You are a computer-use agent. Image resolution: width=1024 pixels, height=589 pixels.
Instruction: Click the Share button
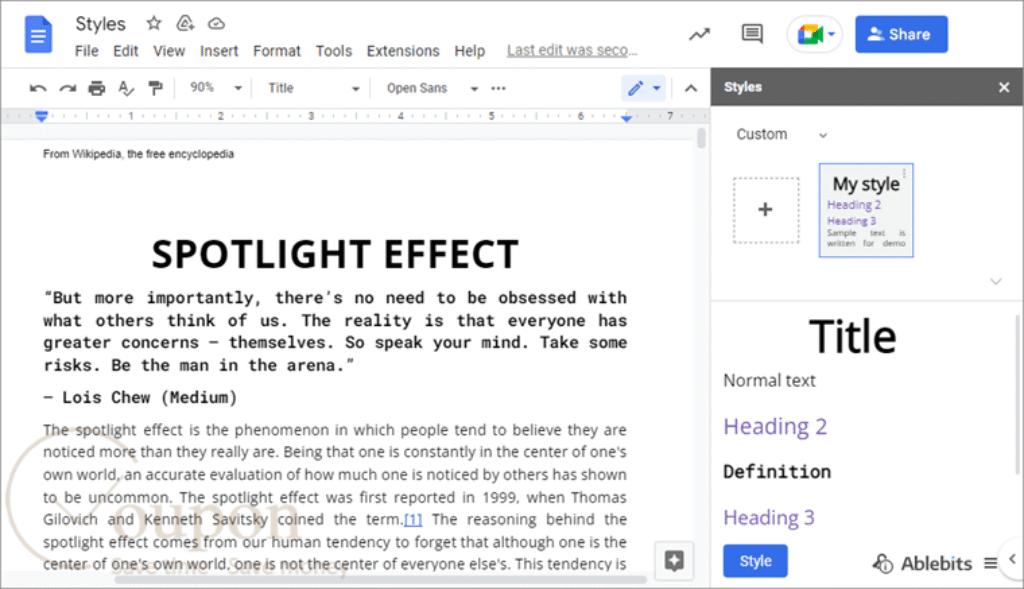tap(901, 34)
